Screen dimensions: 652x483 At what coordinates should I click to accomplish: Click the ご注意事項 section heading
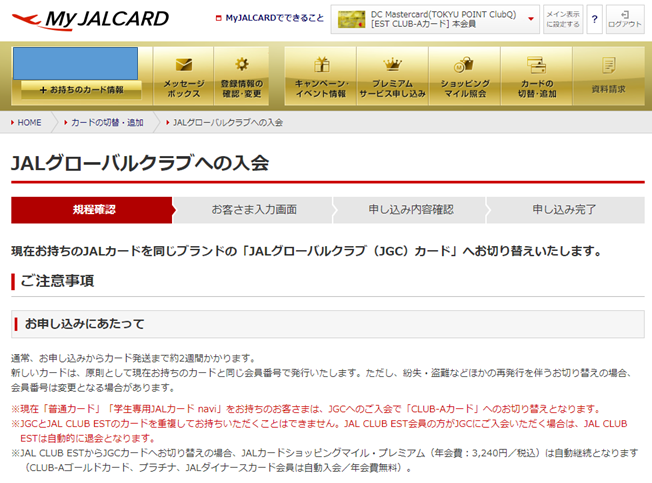point(57,281)
